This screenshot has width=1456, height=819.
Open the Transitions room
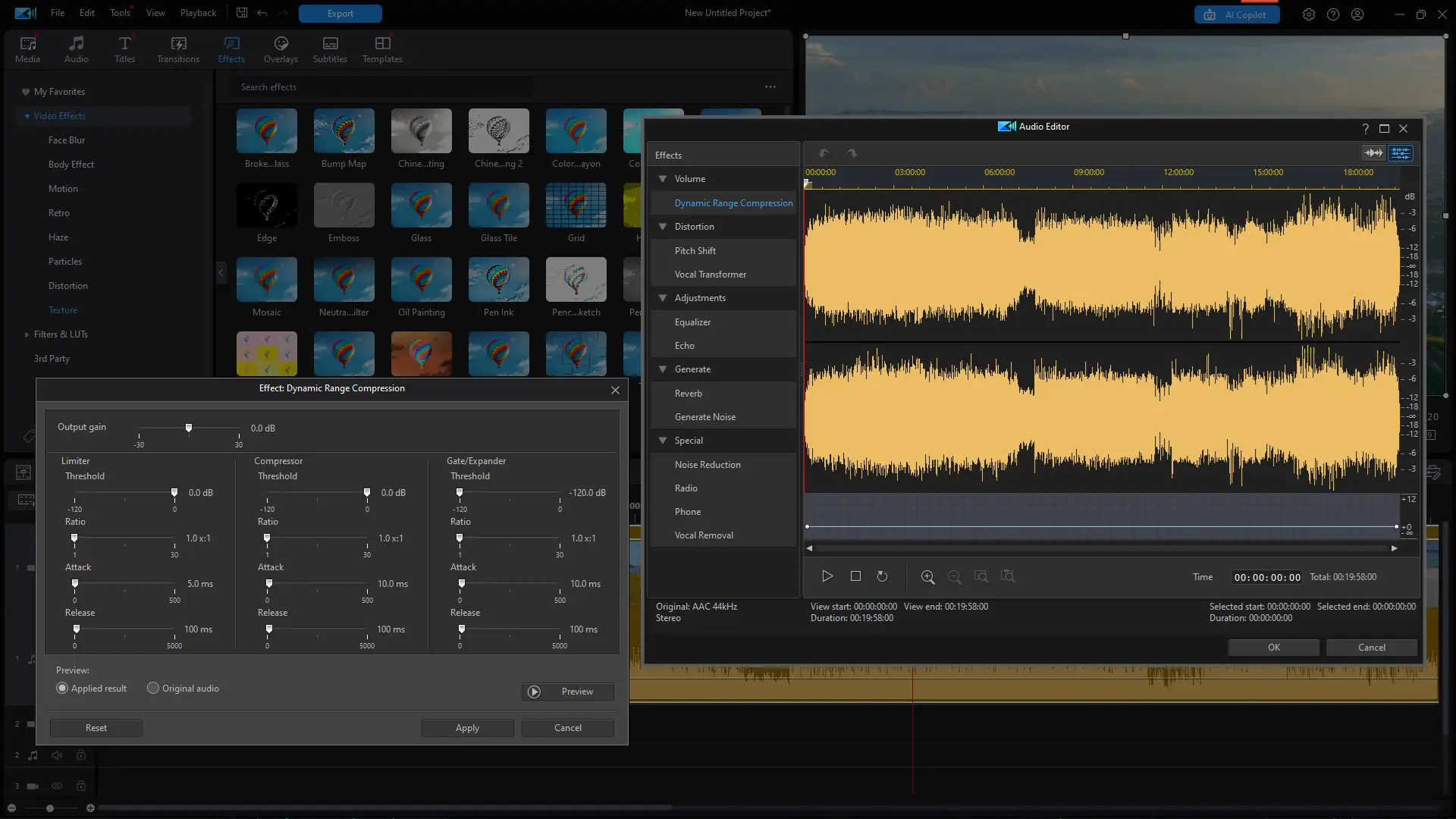[x=178, y=49]
